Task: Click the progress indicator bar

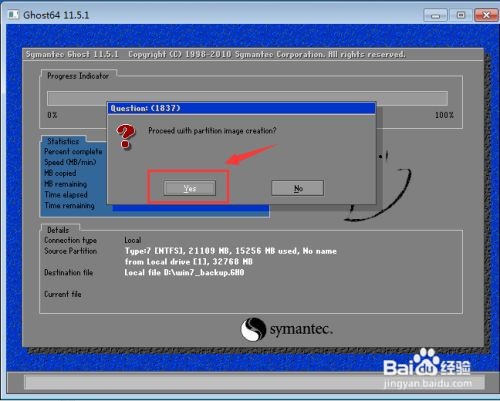Action: pos(247,98)
